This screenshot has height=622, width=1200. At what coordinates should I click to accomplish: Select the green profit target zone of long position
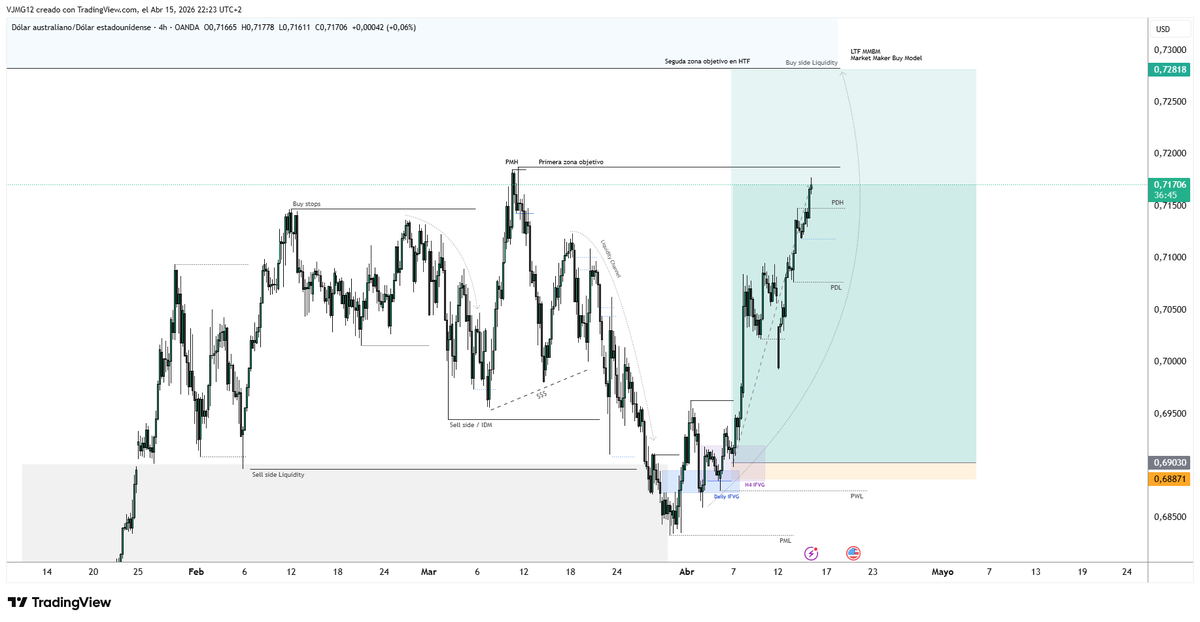pyautogui.click(x=854, y=266)
